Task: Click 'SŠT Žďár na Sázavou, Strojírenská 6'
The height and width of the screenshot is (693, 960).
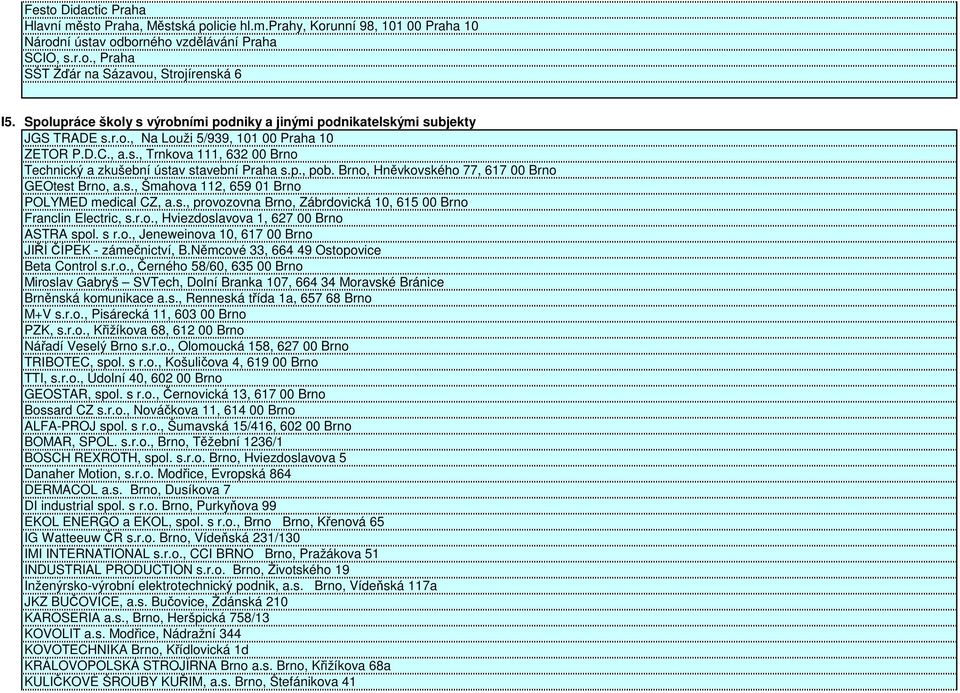Action: [x=489, y=73]
